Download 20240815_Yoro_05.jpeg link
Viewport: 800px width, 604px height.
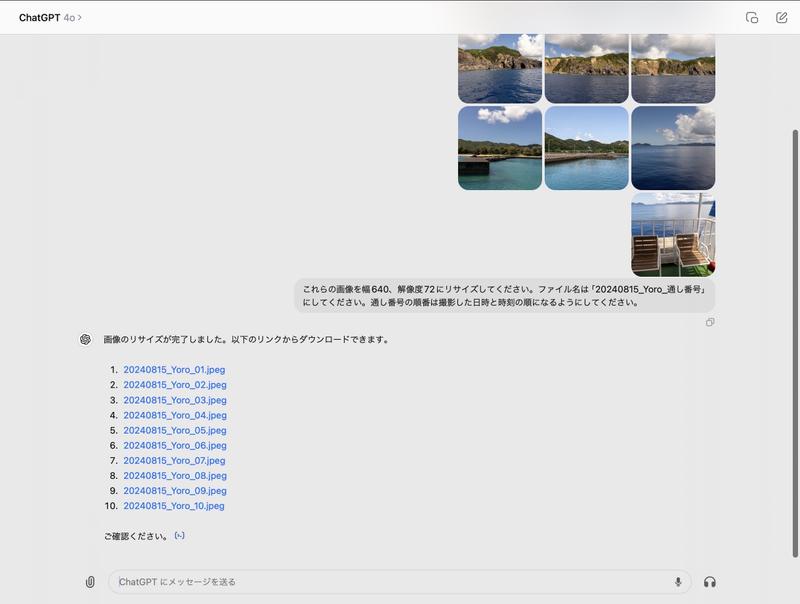pos(174,431)
